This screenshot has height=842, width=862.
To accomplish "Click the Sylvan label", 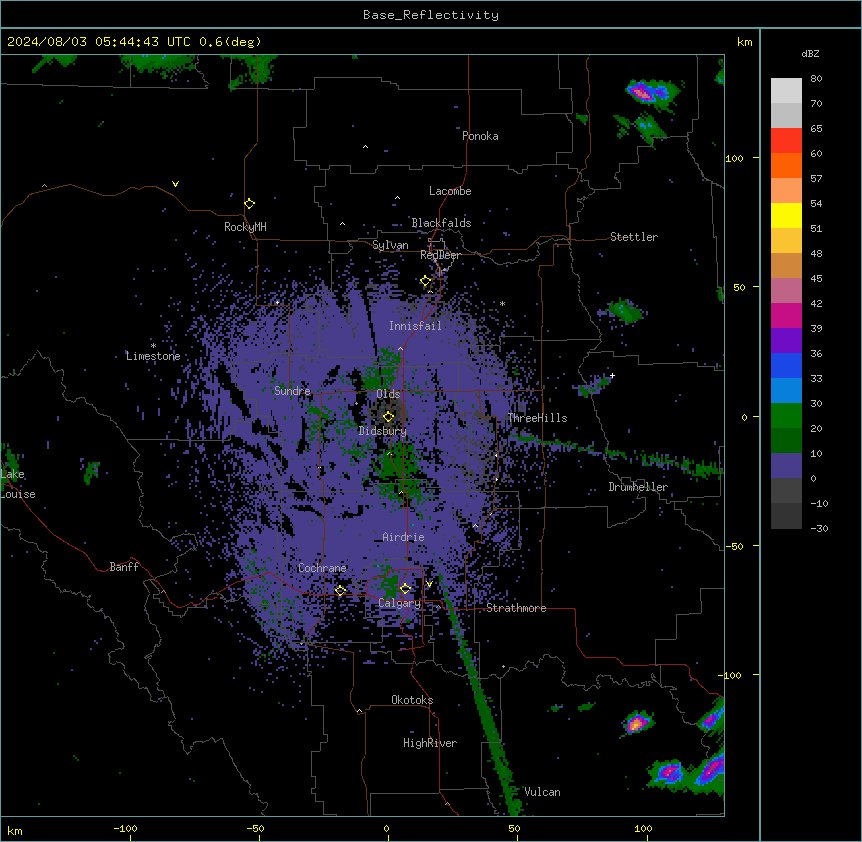I will coord(390,245).
